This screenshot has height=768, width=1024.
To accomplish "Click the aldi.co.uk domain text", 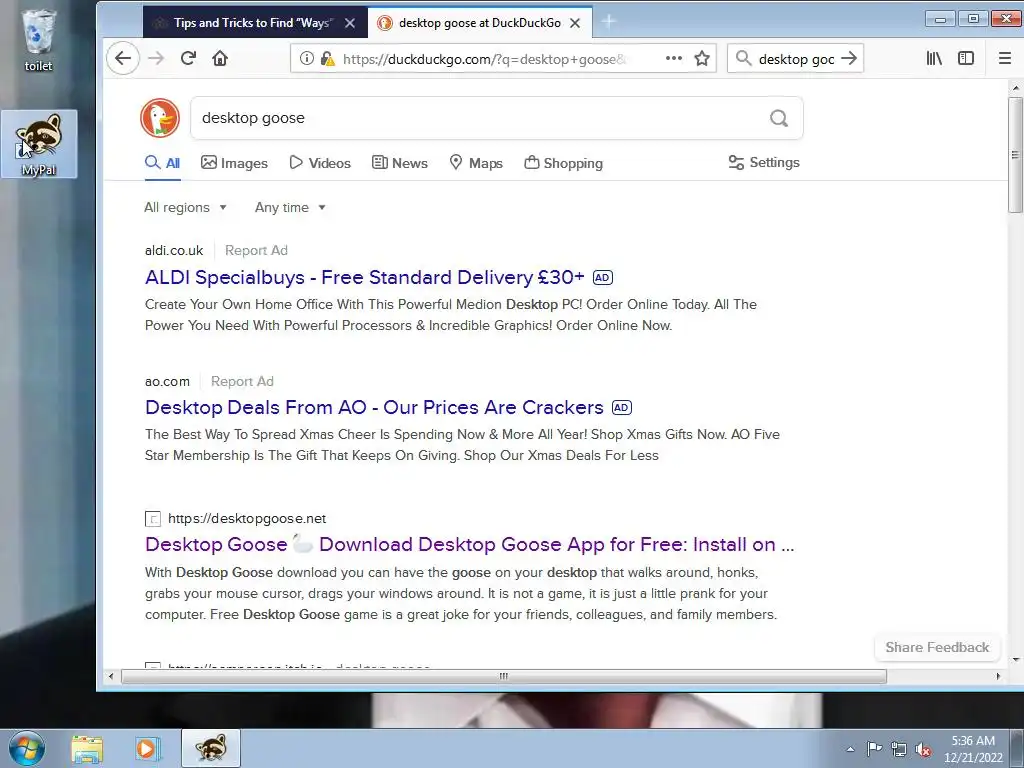I will pyautogui.click(x=174, y=250).
